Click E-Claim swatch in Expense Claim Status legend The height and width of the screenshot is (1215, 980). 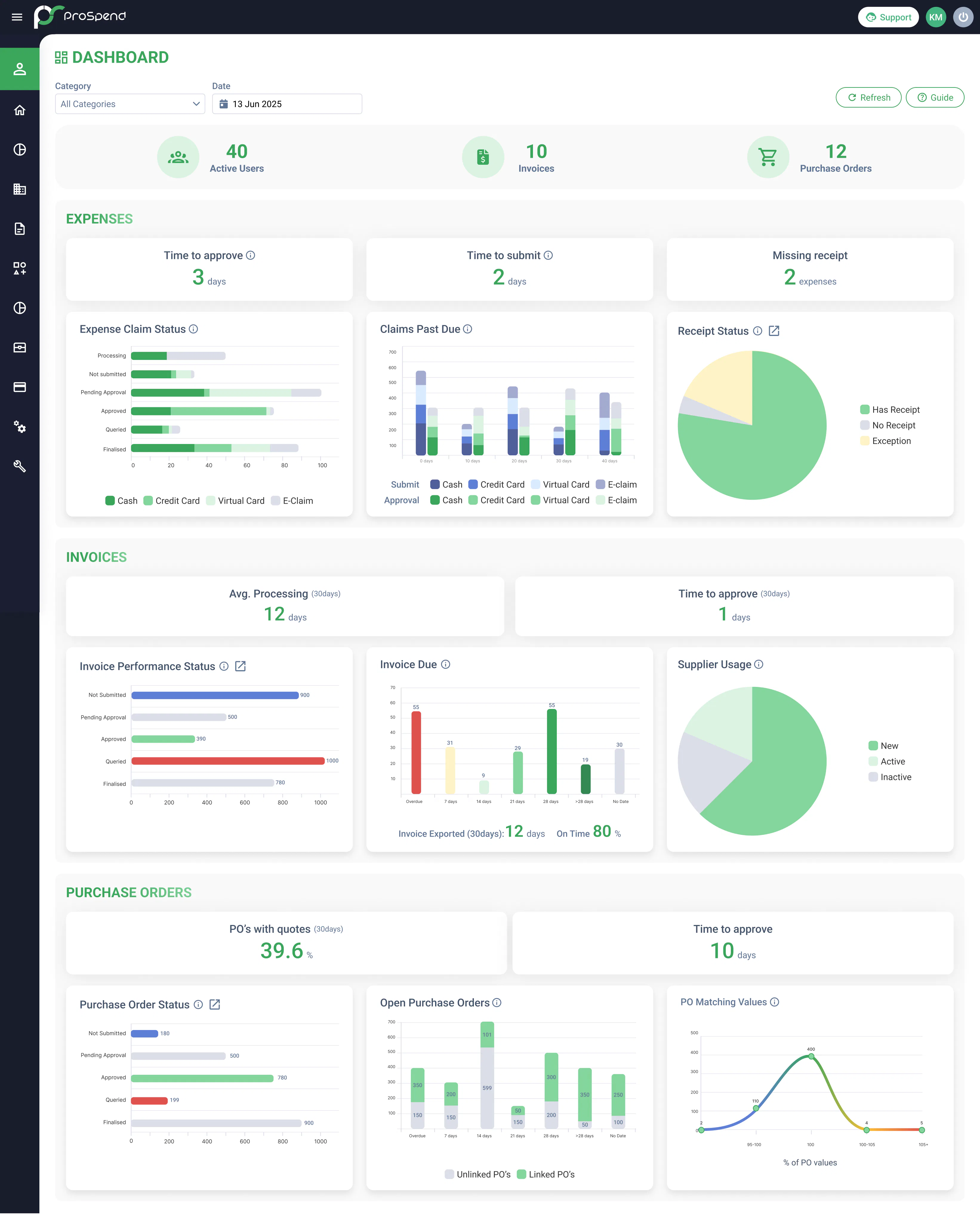(275, 501)
